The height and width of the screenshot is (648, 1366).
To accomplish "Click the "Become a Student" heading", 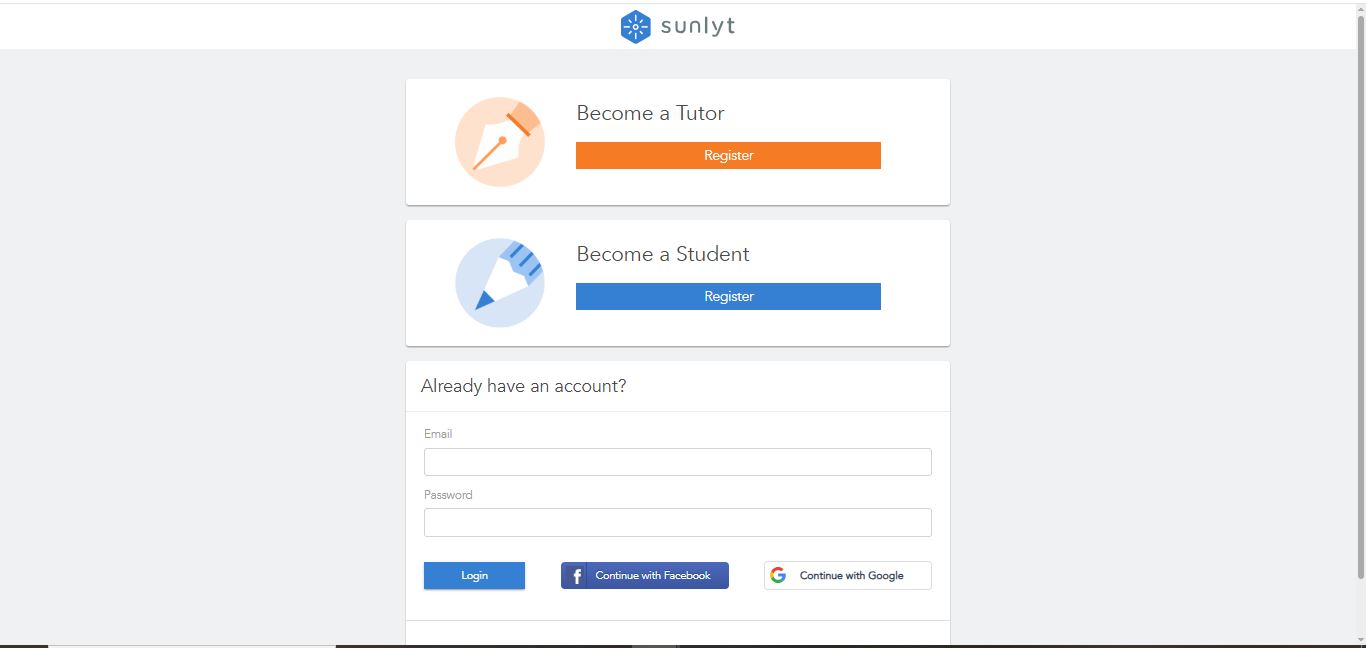I will (x=662, y=254).
